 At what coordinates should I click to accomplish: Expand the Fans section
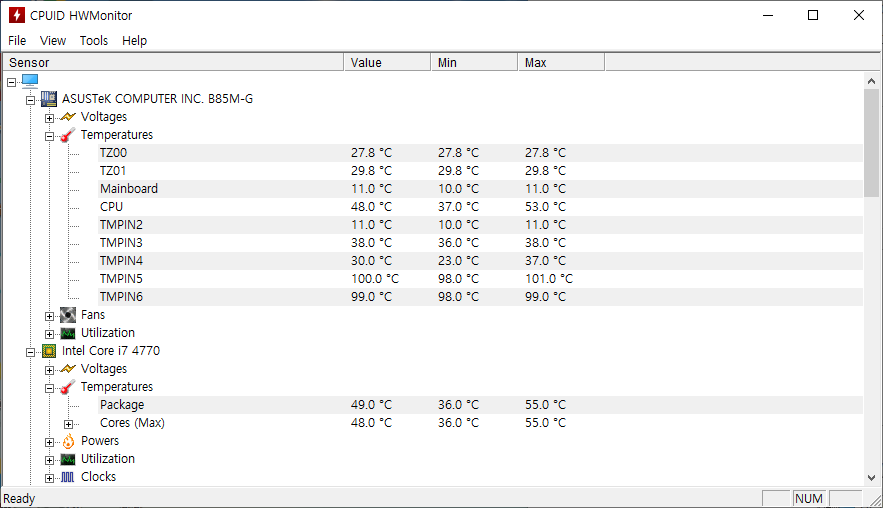[x=50, y=316]
